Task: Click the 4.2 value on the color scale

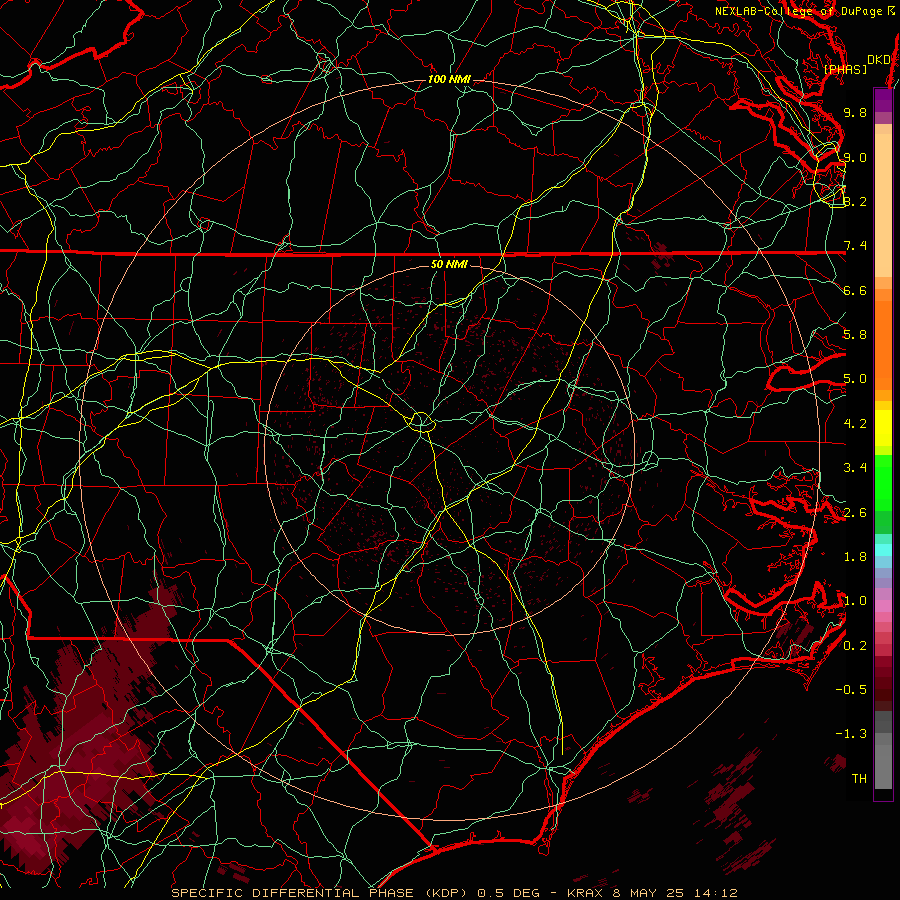Action: (x=855, y=424)
